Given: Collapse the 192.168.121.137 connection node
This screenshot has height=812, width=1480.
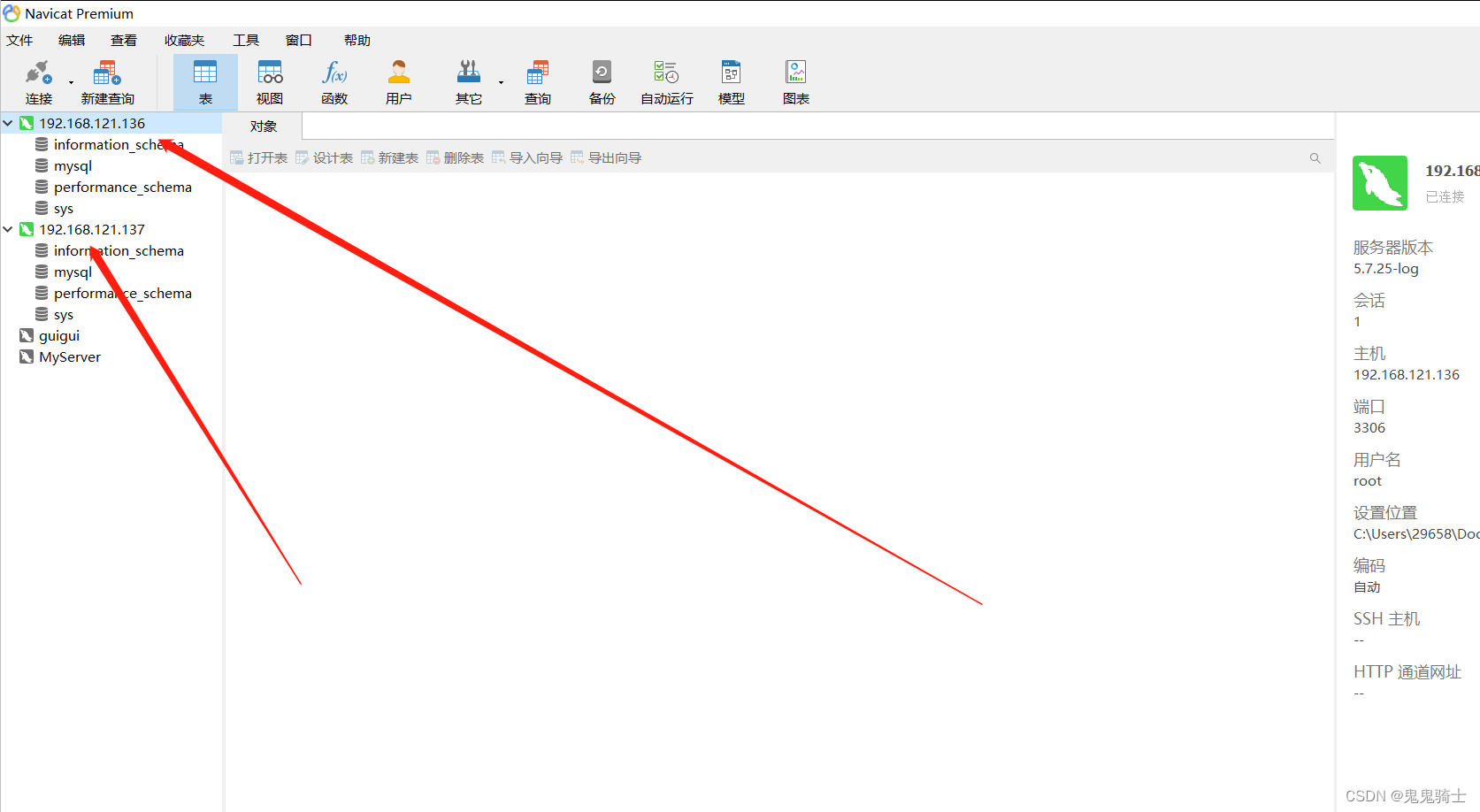Looking at the screenshot, I should point(8,230).
